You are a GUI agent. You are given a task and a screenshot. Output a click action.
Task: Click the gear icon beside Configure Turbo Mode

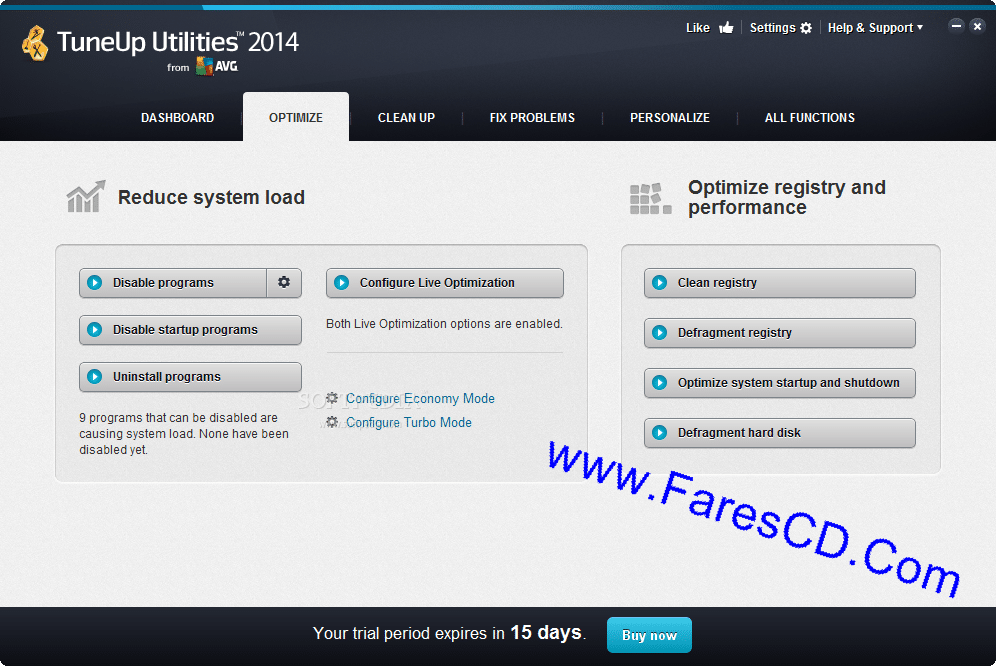[332, 421]
